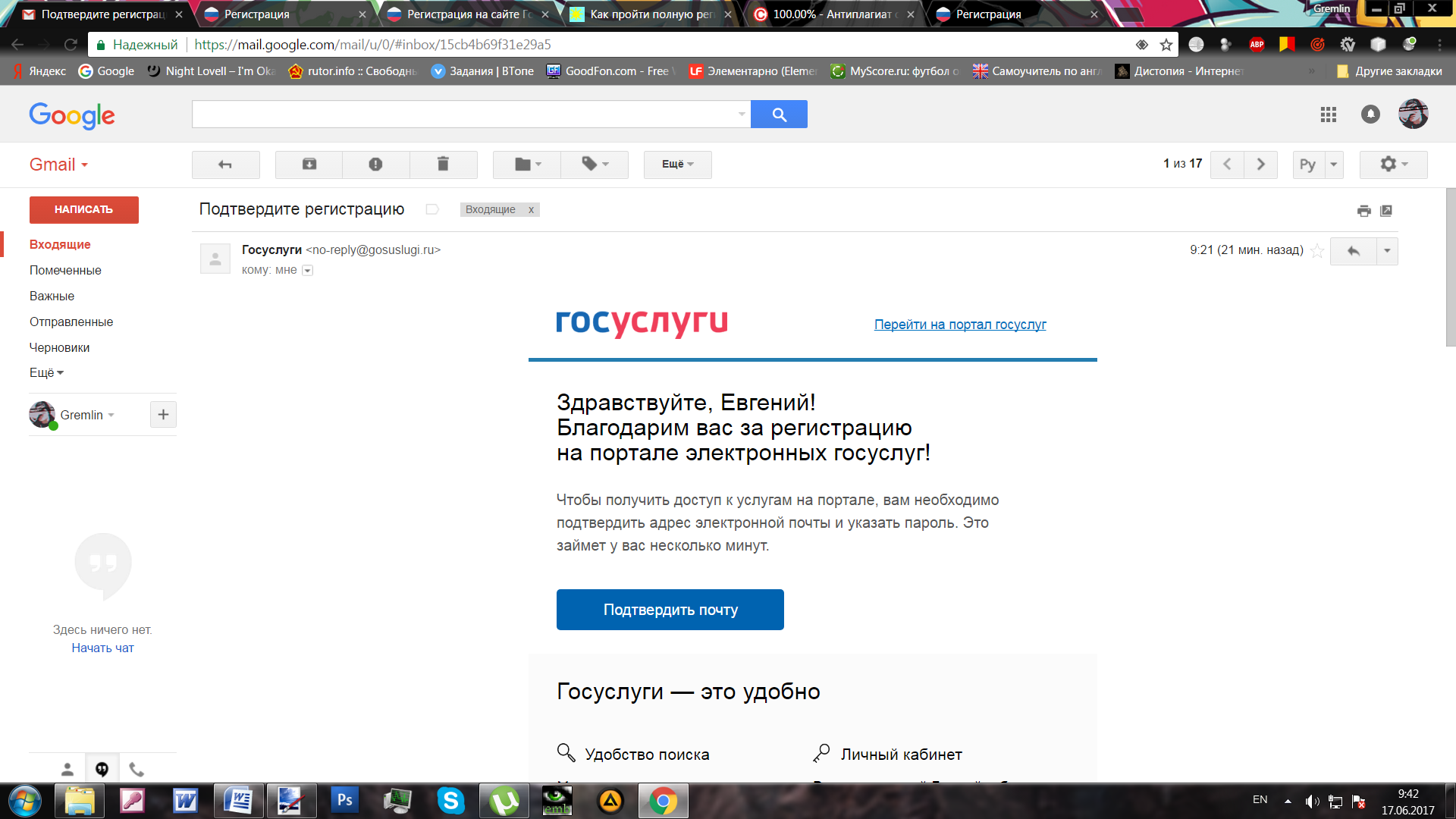The height and width of the screenshot is (819, 1456).
Task: Reply with the reply arrow button
Action: click(x=1353, y=251)
